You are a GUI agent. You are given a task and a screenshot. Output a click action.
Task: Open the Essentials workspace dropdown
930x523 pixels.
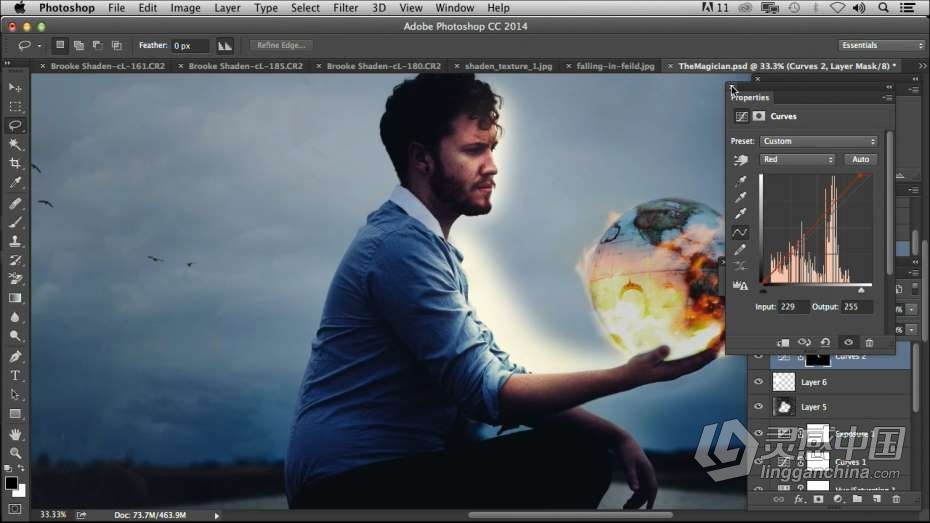coord(881,45)
